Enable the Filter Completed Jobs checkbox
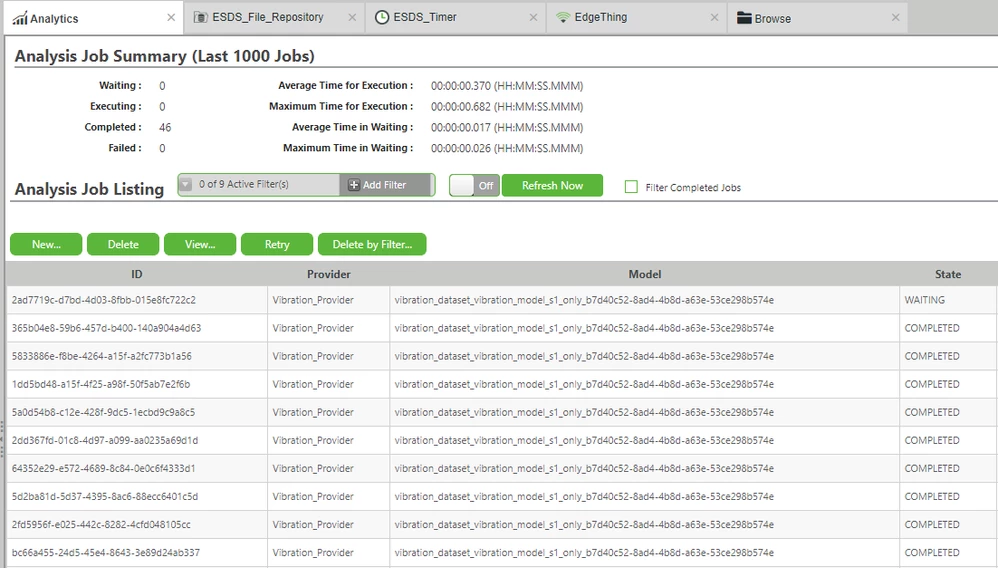 [631, 187]
